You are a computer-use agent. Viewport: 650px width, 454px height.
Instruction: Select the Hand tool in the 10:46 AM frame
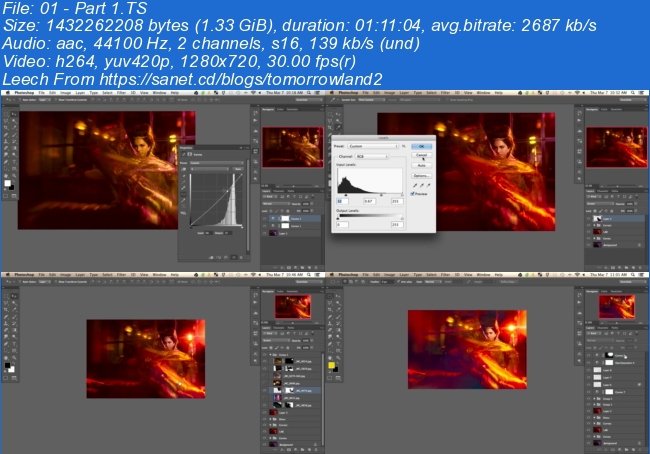(x=6, y=358)
